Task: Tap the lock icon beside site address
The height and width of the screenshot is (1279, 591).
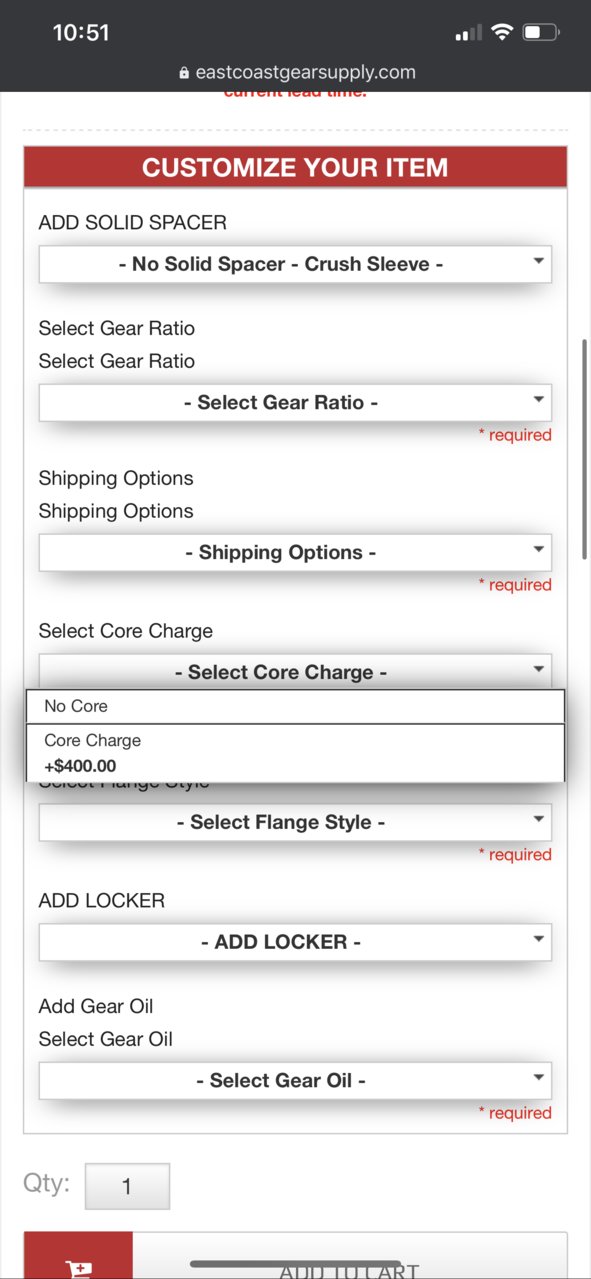Action: [x=183, y=73]
